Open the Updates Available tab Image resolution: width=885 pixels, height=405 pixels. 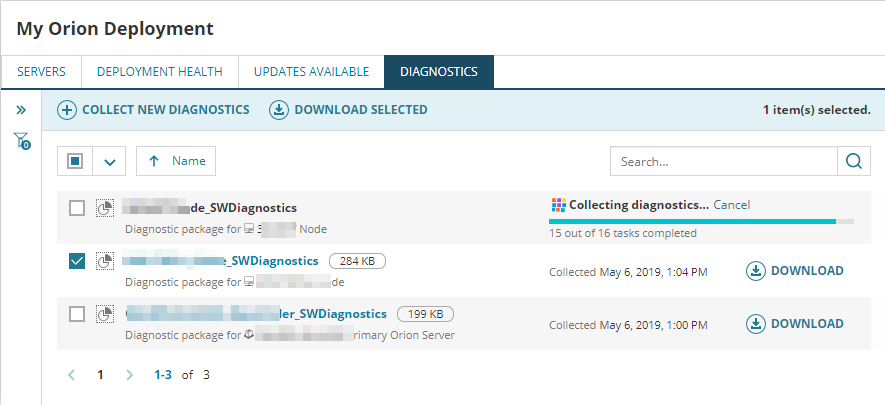tap(311, 72)
